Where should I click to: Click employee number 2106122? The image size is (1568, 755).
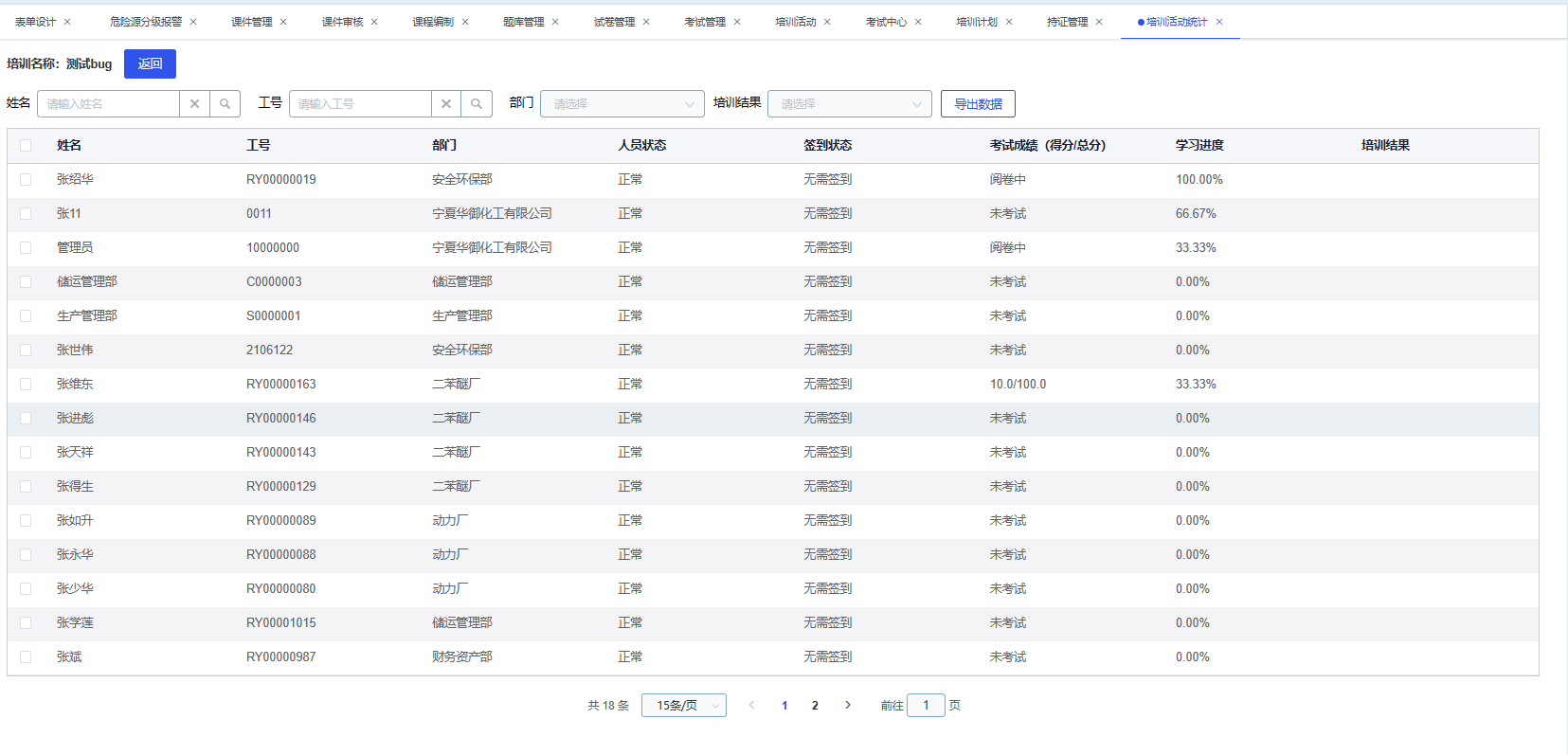(x=270, y=351)
